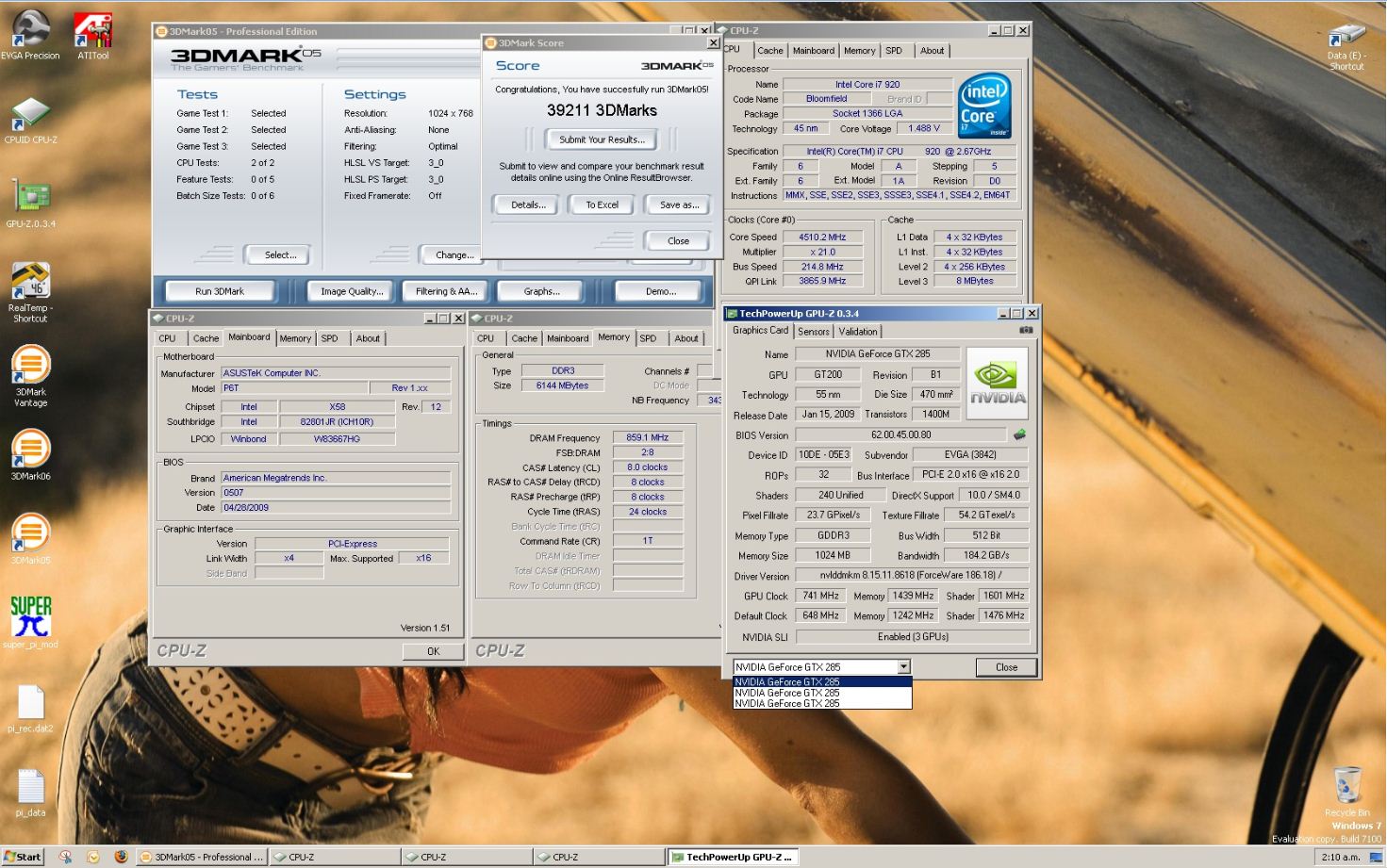Click the DRAM Frequency value 859.1 MHz
This screenshot has width=1387, height=868.
(x=647, y=437)
